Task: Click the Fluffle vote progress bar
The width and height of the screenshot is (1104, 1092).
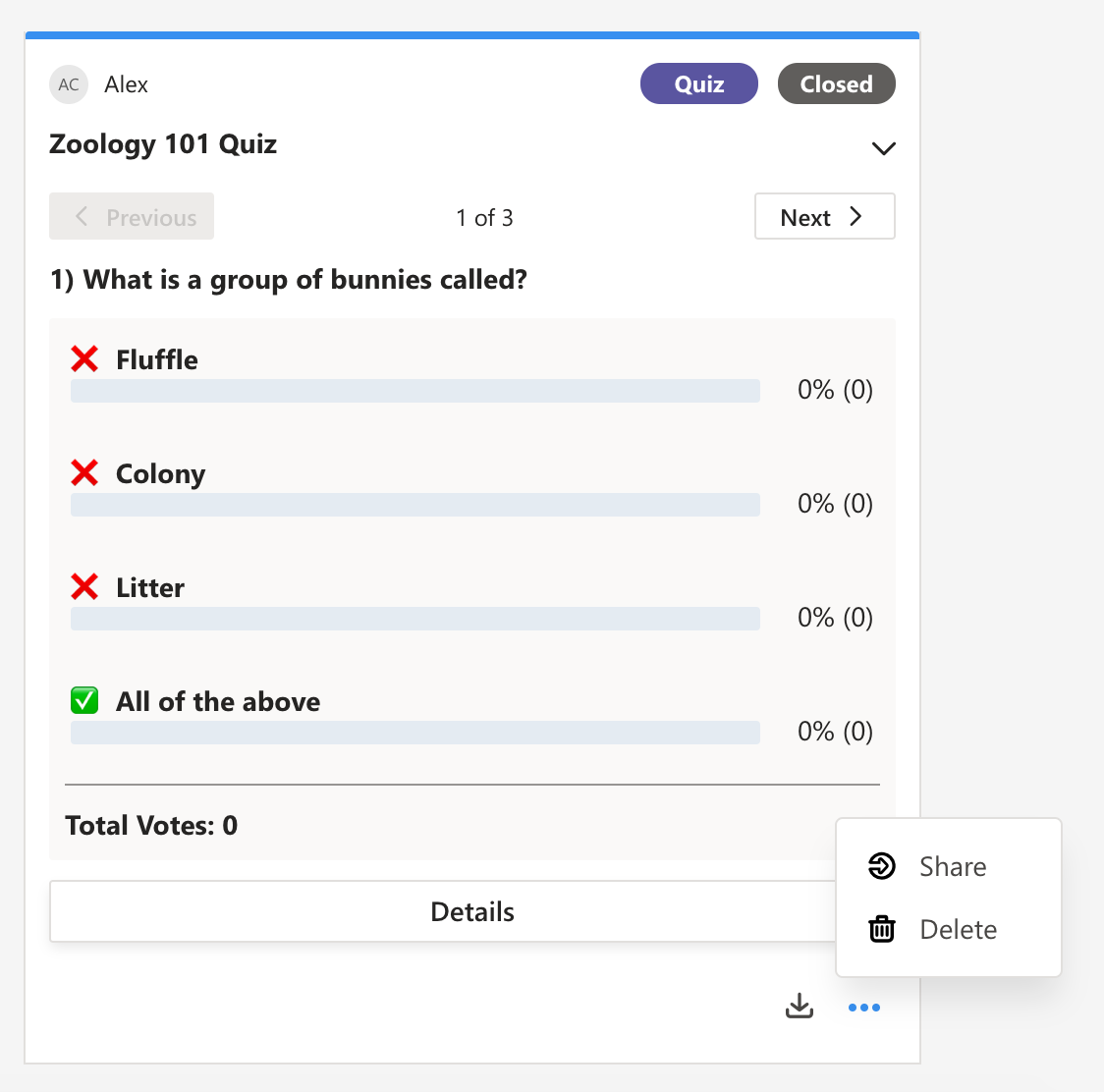Action: (415, 391)
